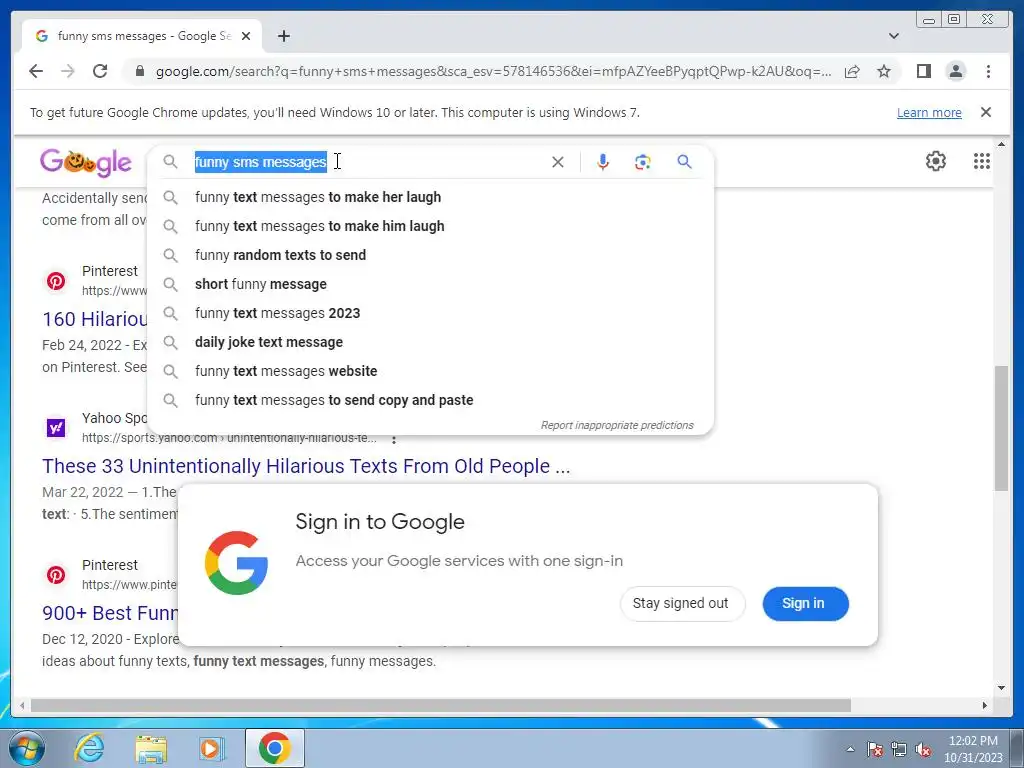1024x768 pixels.
Task: Open the muted volume tray icon
Action: (923, 749)
